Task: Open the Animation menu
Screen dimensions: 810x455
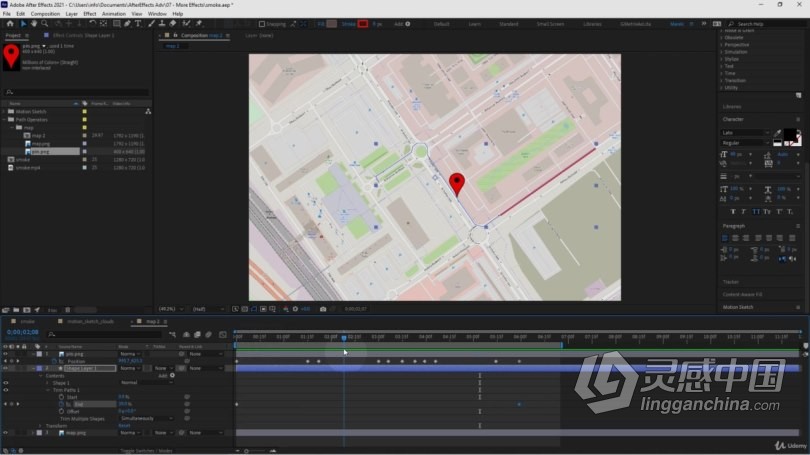Action: pos(114,14)
